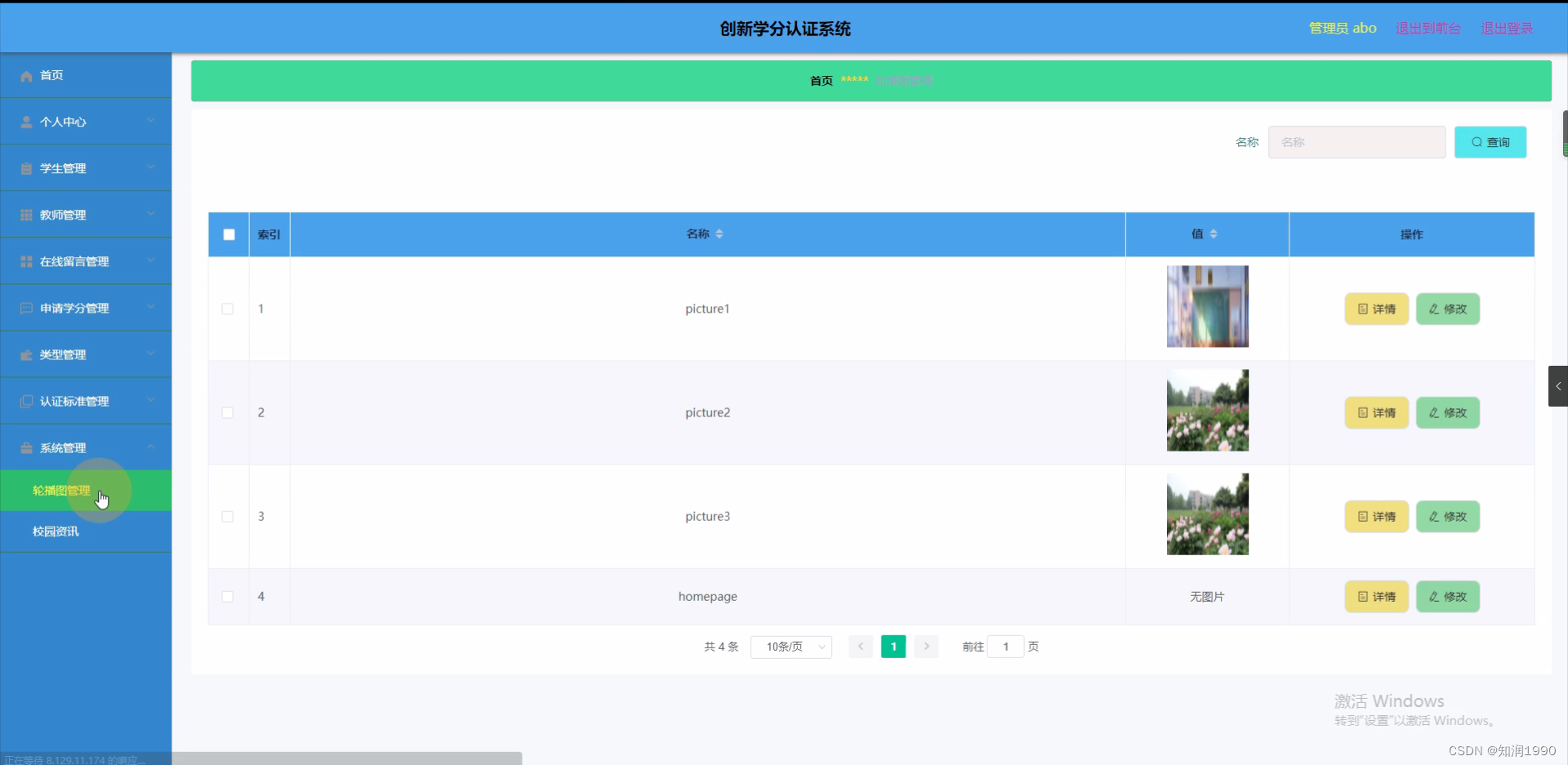
Task: Toggle the select-all checkbox in table header
Action: click(228, 234)
